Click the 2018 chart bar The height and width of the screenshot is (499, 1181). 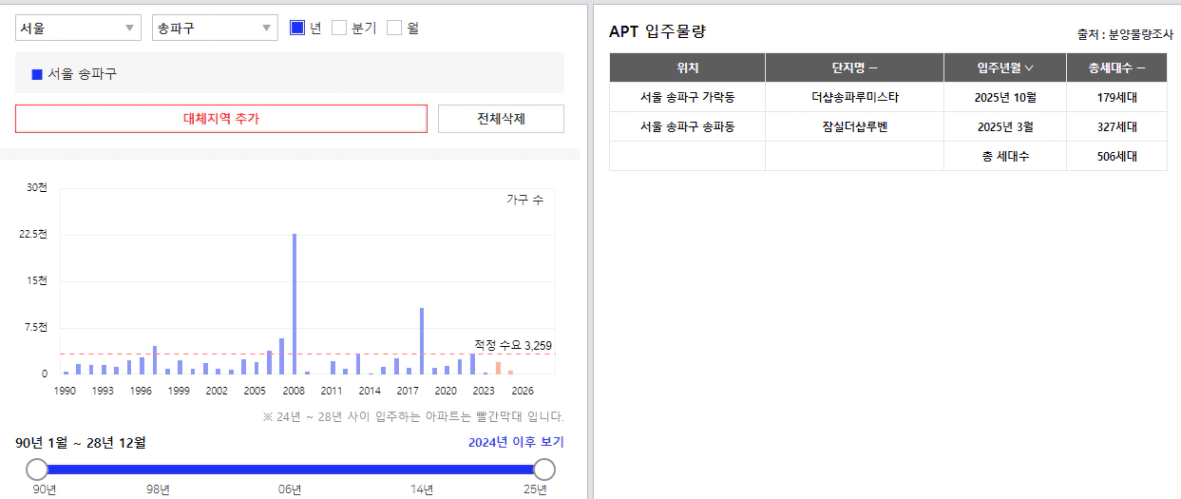pyautogui.click(x=422, y=341)
